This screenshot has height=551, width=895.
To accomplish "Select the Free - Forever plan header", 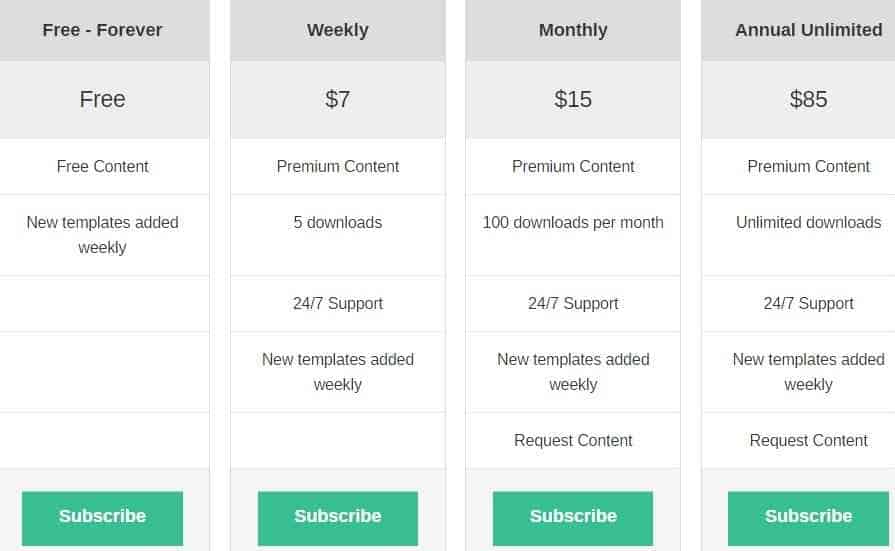I will 102,30.
